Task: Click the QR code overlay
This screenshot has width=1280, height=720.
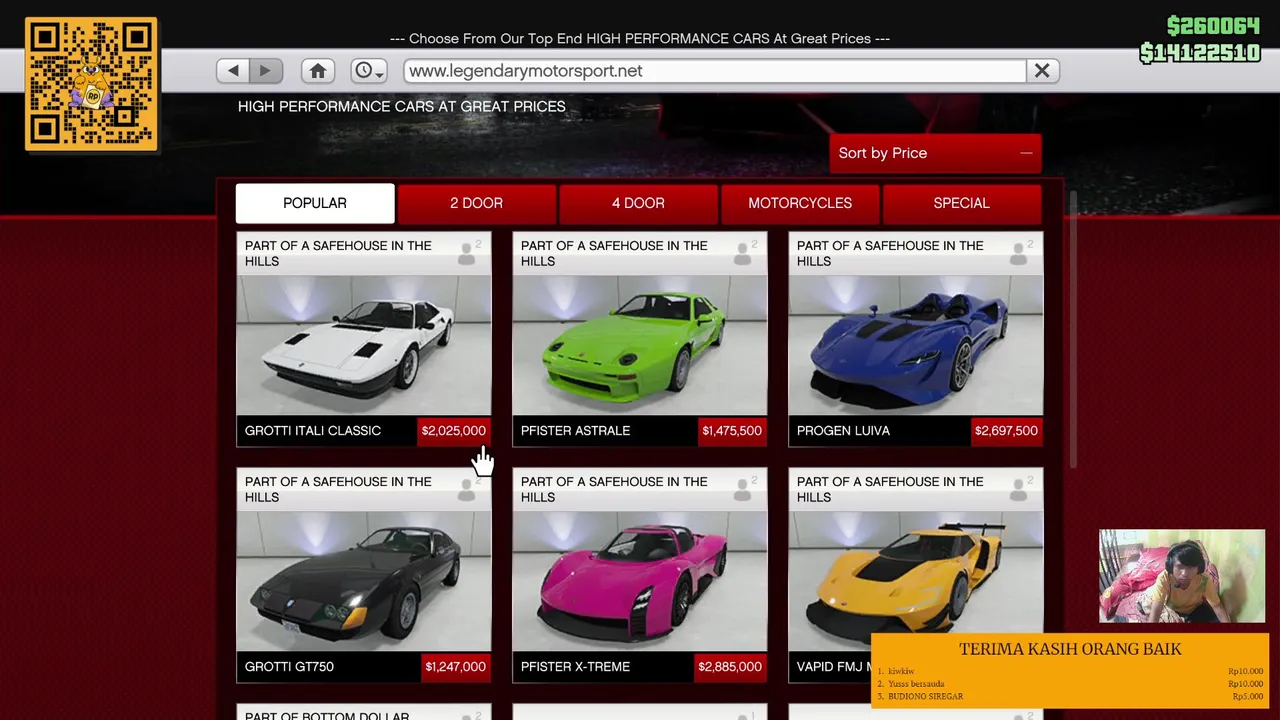Action: [91, 84]
